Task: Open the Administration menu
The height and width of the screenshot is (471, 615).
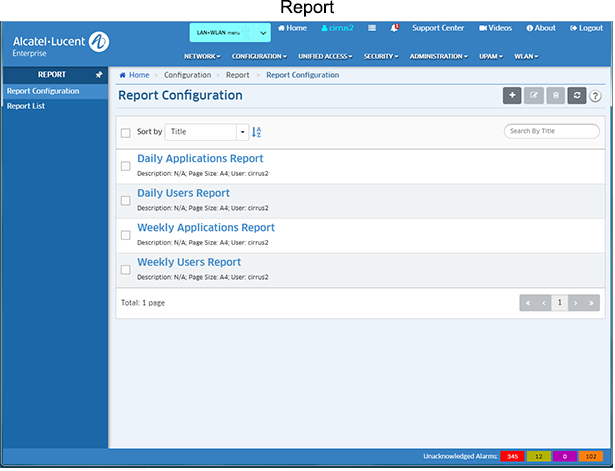Action: coord(438,56)
